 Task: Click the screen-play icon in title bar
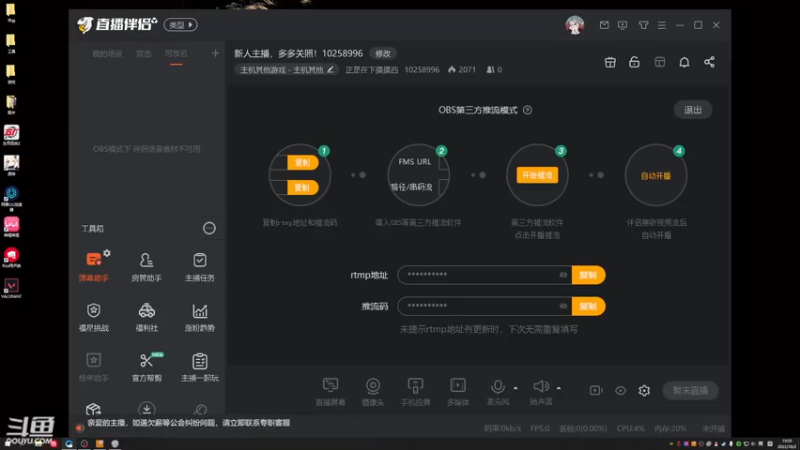(622, 25)
